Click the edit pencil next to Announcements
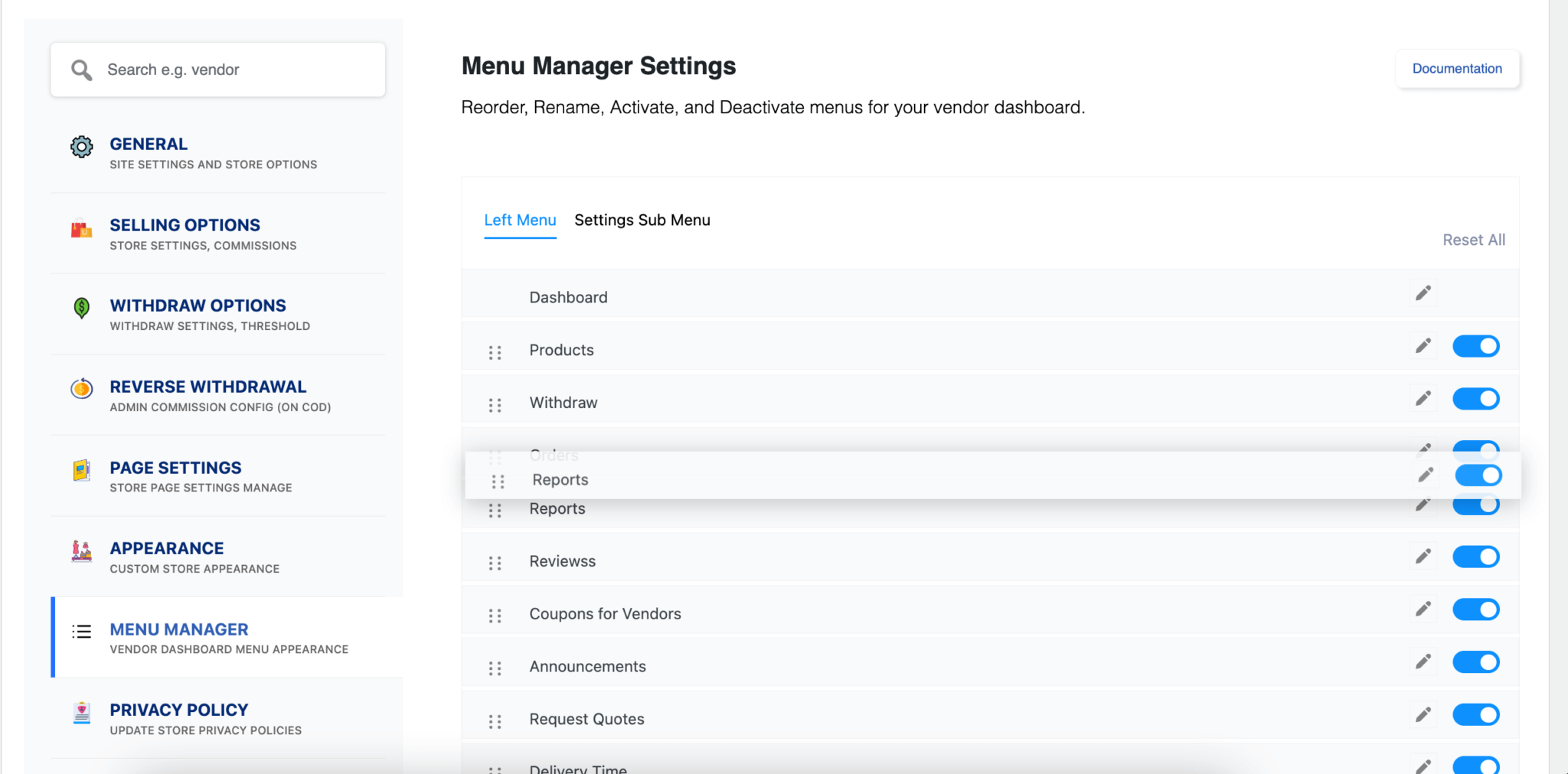This screenshot has width=1568, height=774. click(x=1424, y=661)
